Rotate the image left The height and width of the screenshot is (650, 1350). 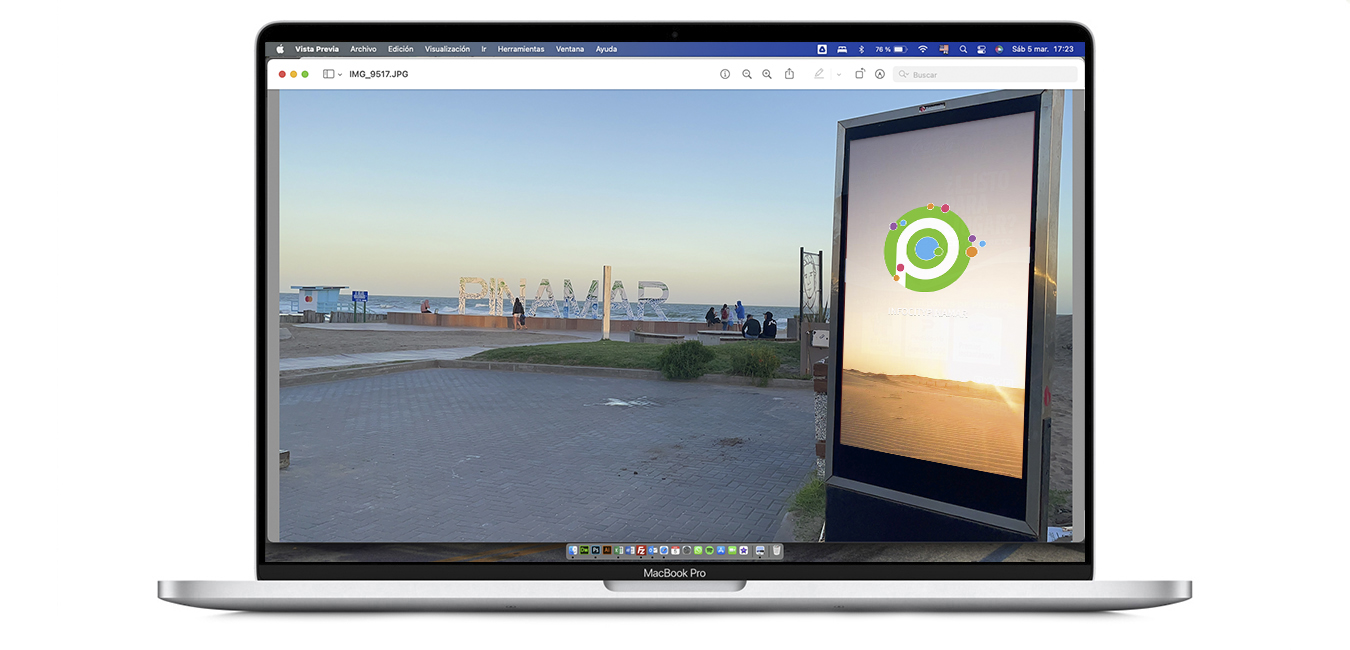[859, 74]
